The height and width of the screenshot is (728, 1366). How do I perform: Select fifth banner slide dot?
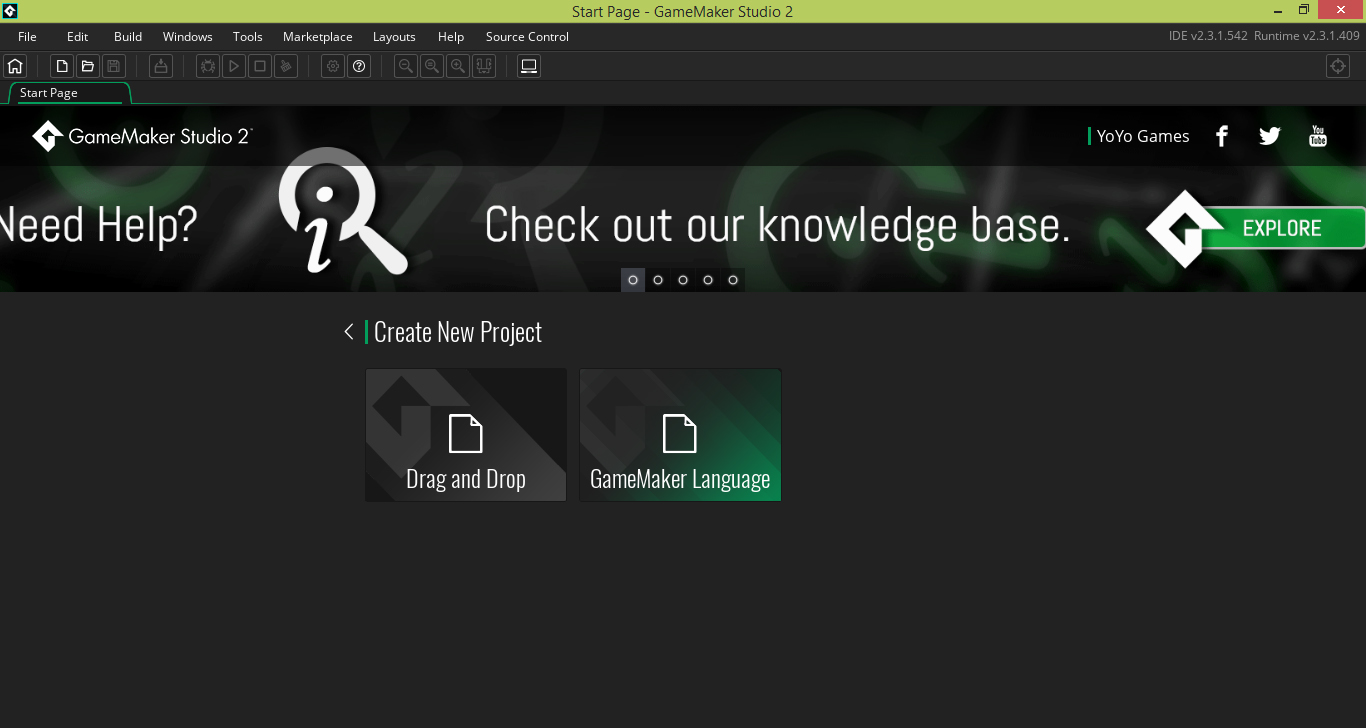tap(733, 280)
